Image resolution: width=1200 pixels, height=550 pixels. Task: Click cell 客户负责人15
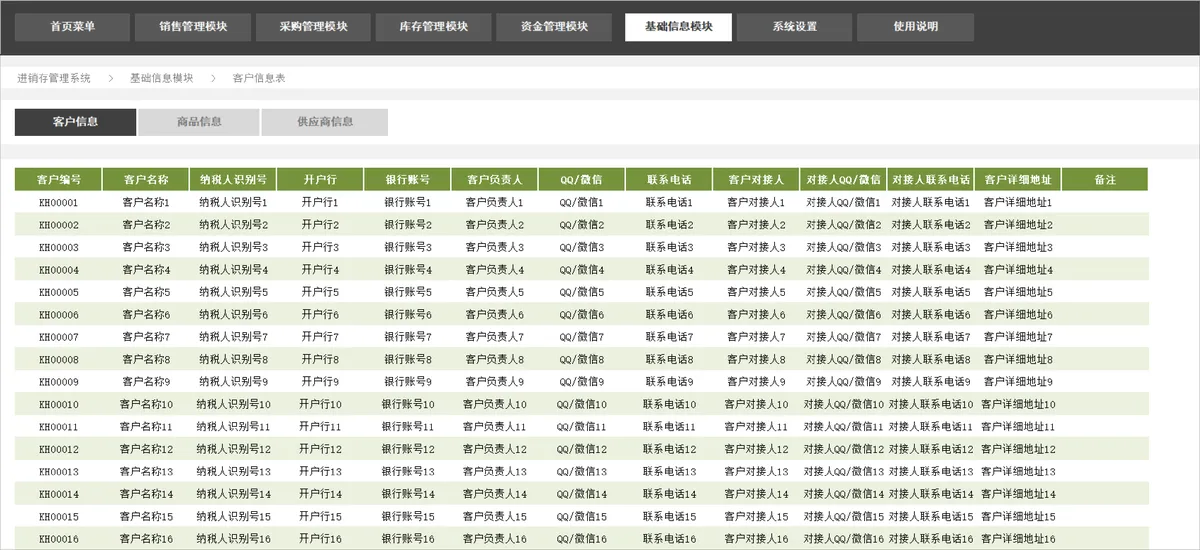[495, 517]
